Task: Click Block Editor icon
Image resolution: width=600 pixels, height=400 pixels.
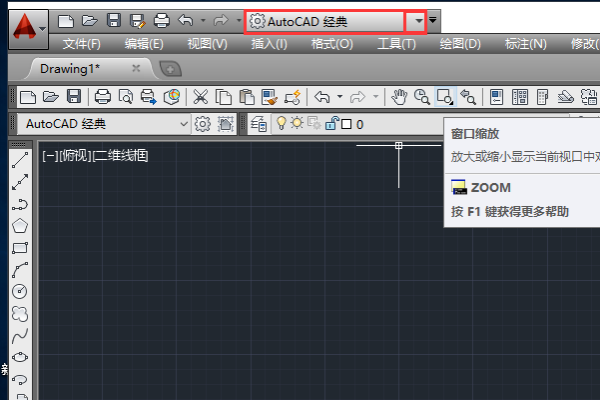Action: point(293,97)
